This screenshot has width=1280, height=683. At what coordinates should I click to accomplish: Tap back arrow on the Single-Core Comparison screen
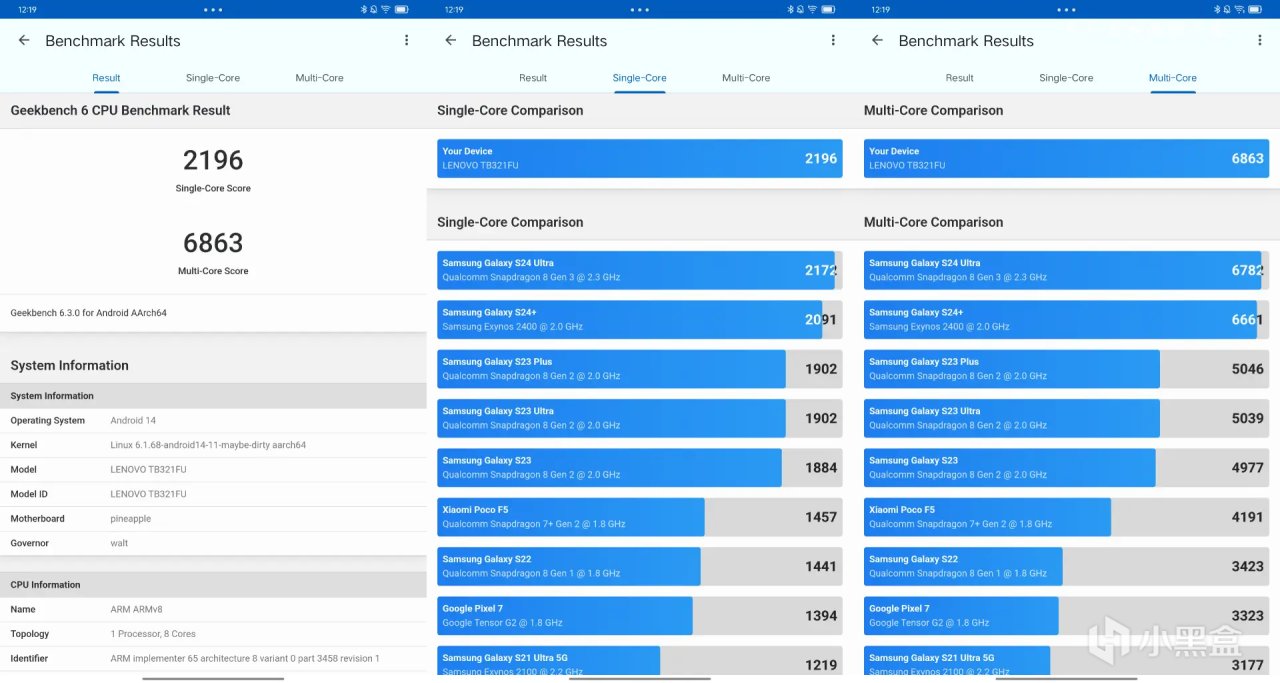(x=451, y=41)
